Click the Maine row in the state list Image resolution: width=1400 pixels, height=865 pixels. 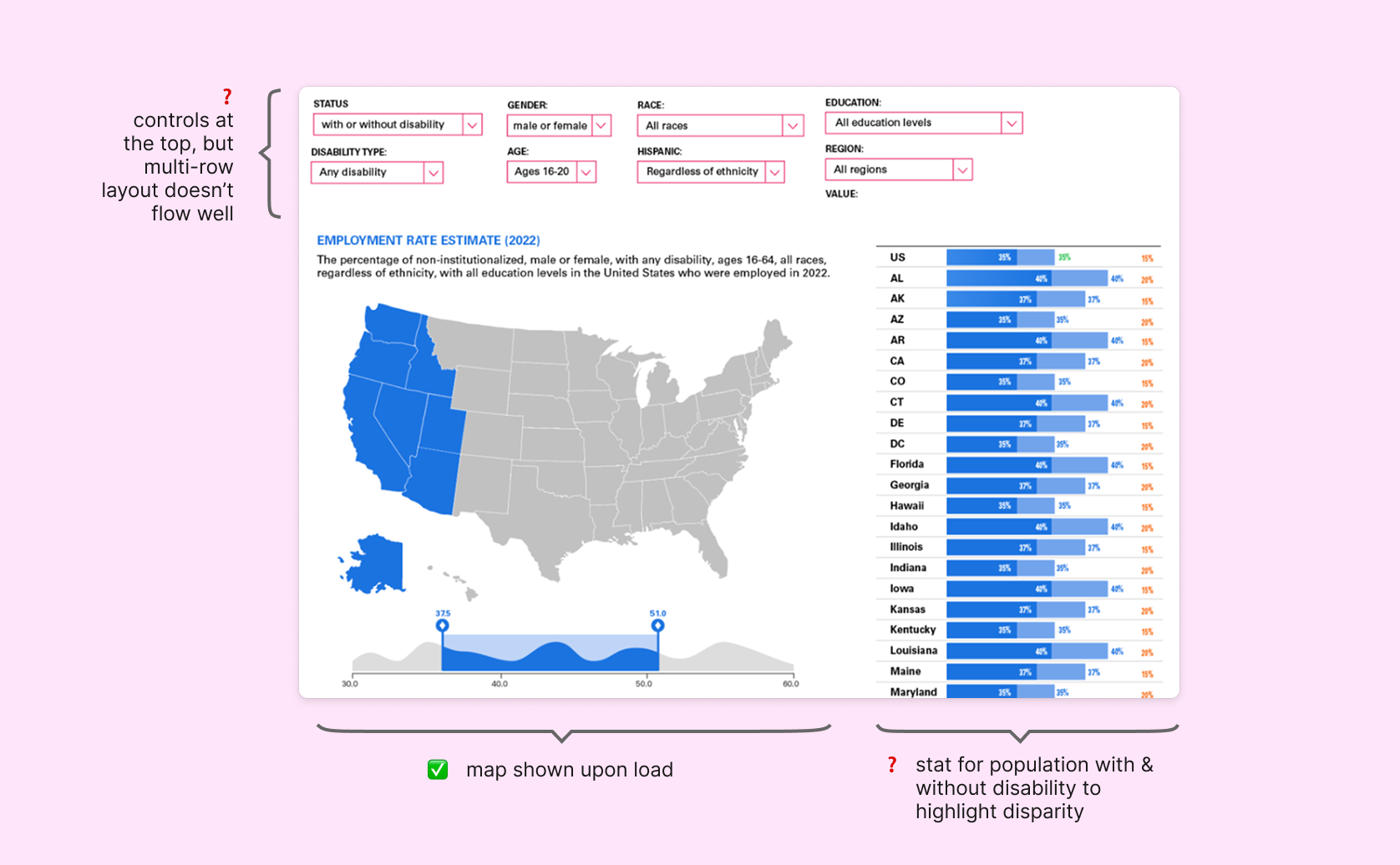point(905,671)
